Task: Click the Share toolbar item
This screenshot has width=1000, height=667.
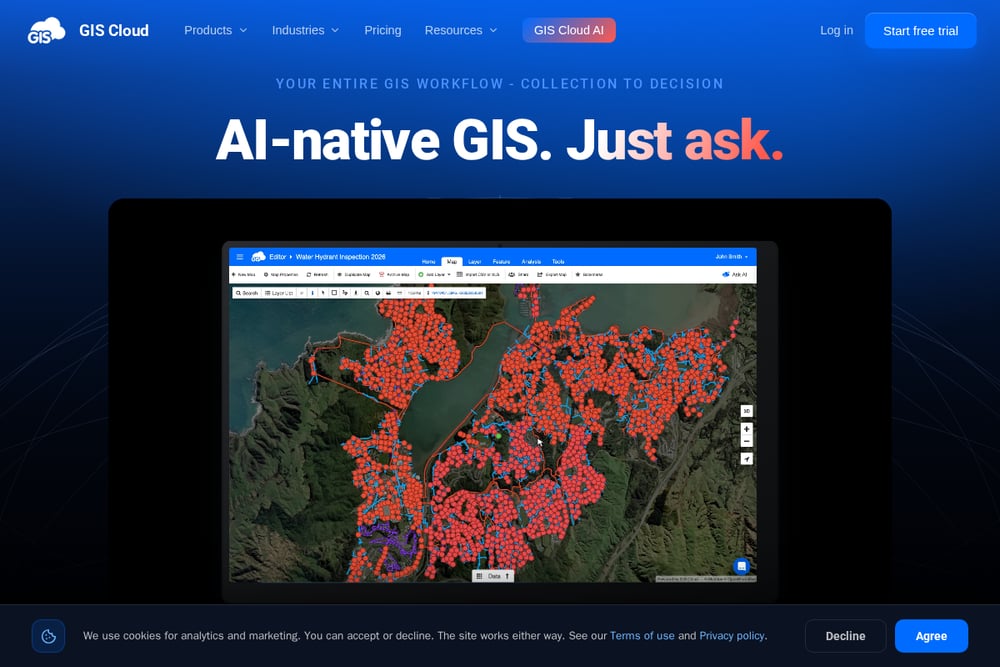Action: 518,274
